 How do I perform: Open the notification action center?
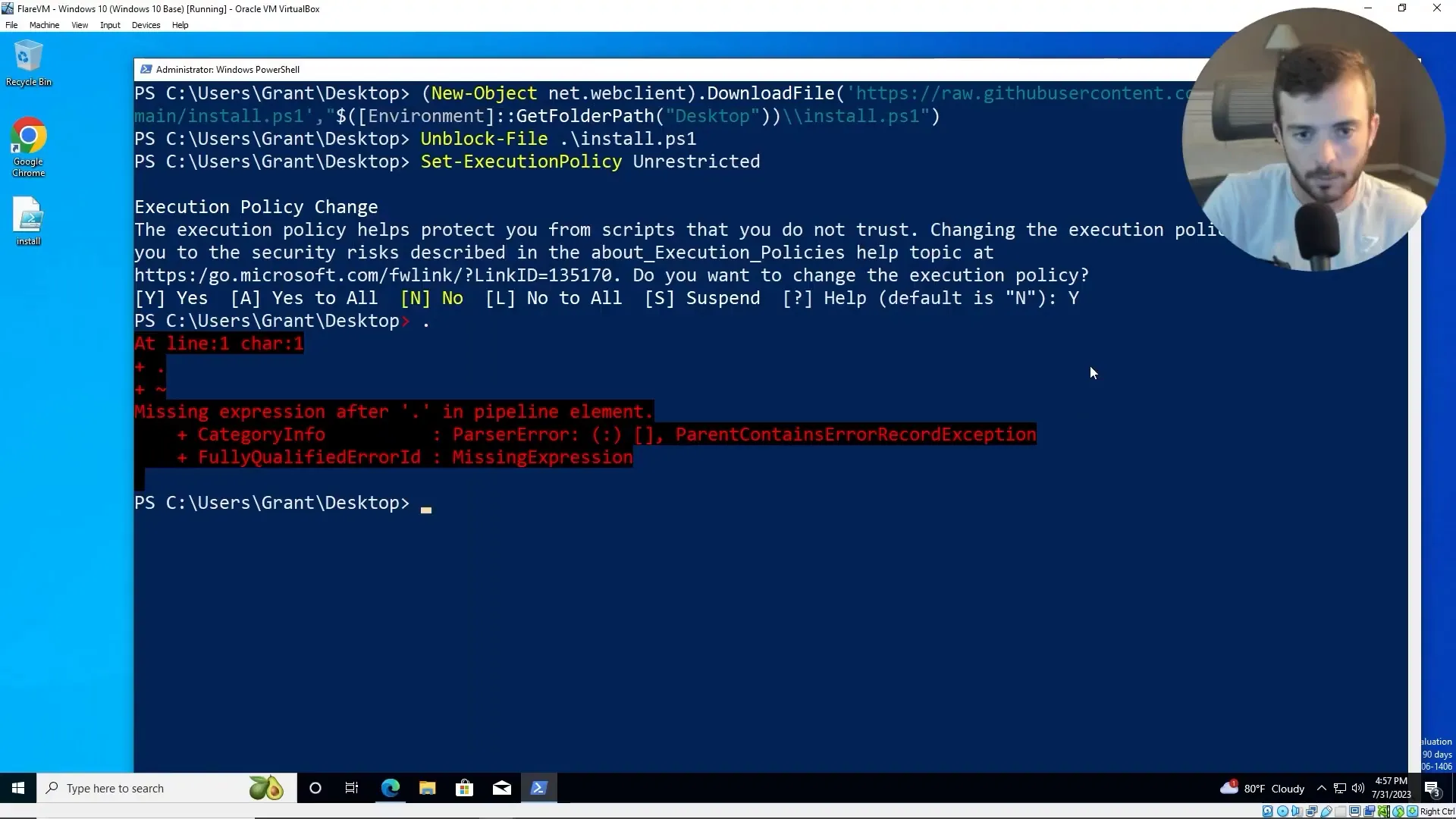pos(1432,789)
